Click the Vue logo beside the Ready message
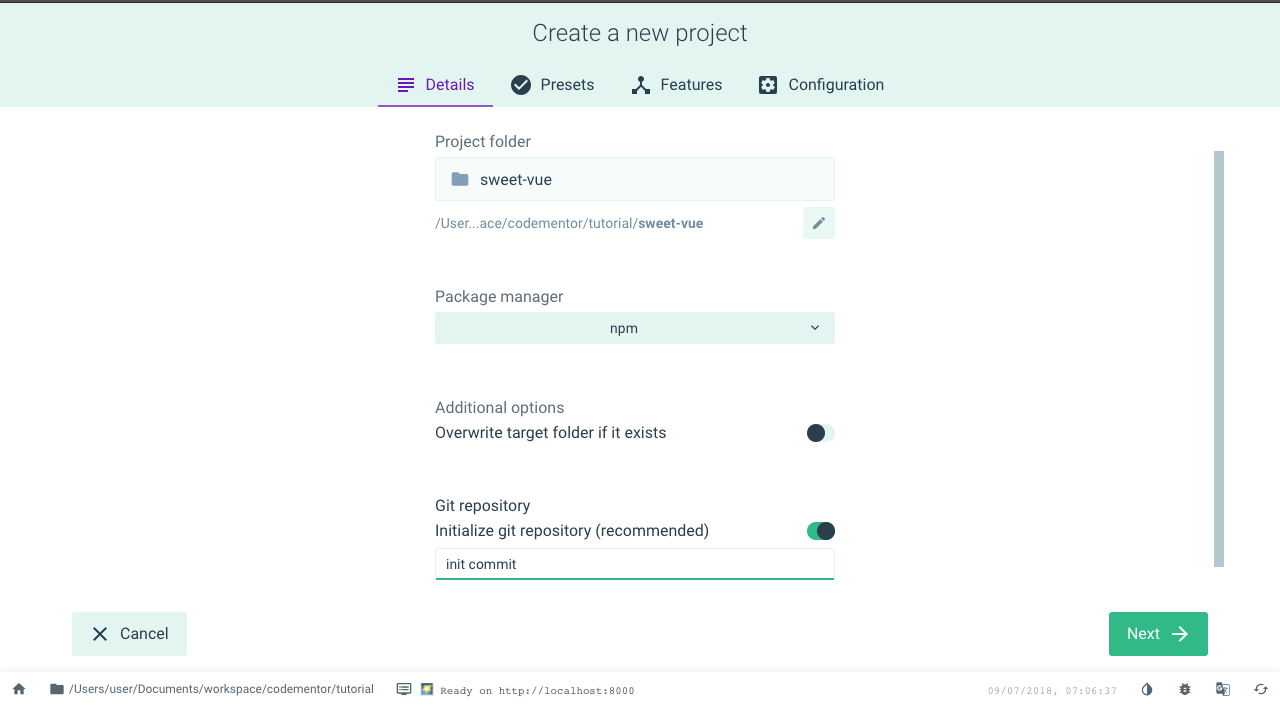The height and width of the screenshot is (706, 1280). click(x=426, y=690)
